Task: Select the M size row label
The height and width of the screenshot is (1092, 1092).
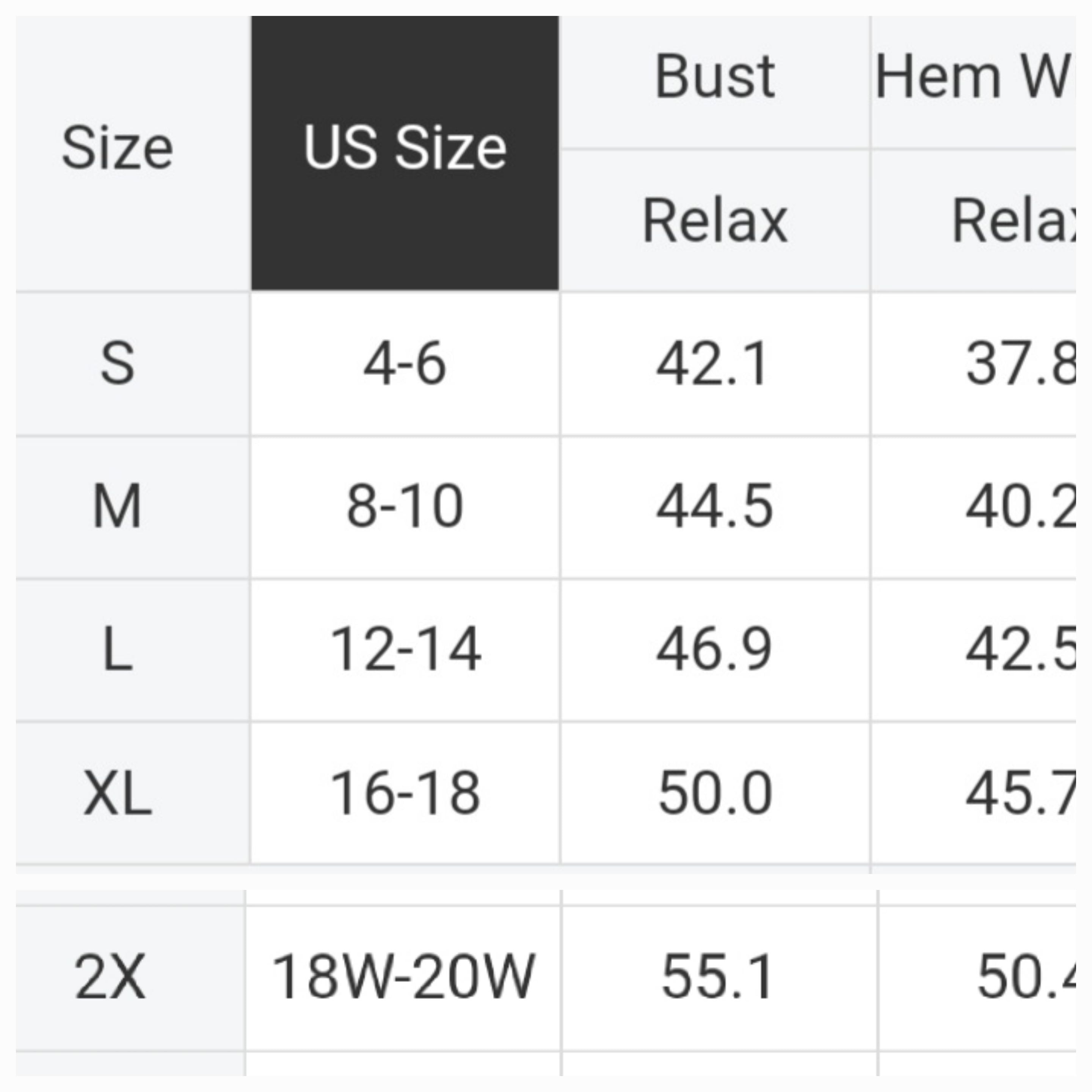Action: click(x=117, y=507)
